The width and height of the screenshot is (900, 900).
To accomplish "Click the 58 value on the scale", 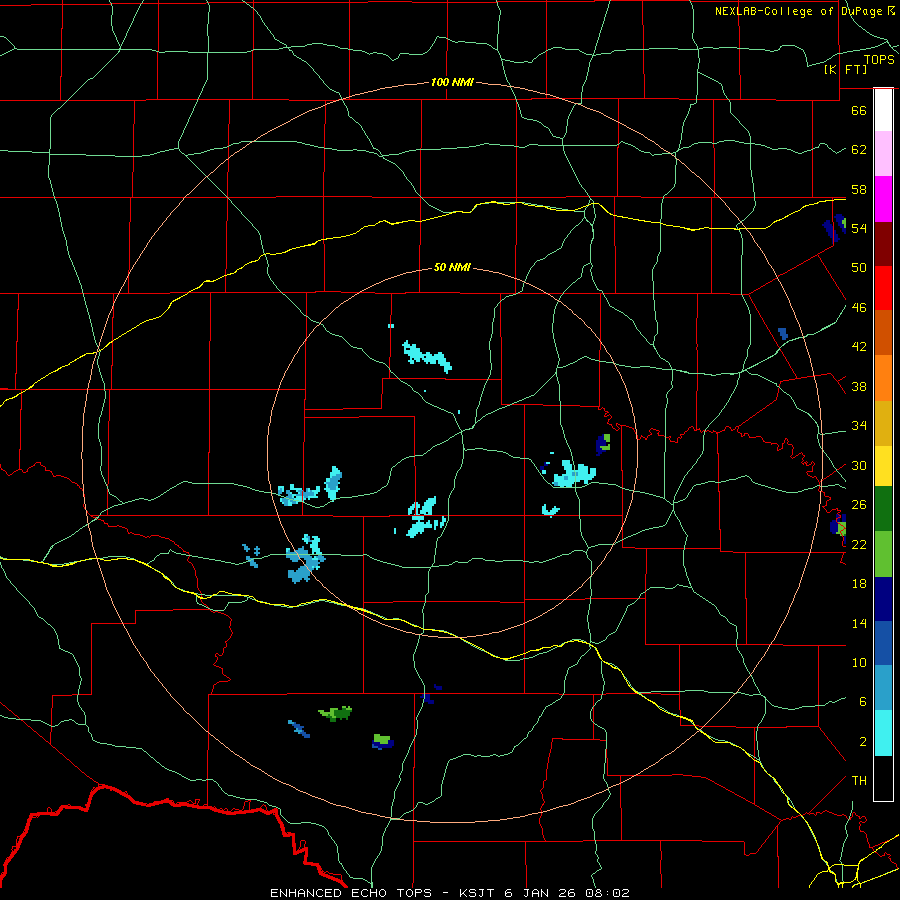I will [859, 189].
